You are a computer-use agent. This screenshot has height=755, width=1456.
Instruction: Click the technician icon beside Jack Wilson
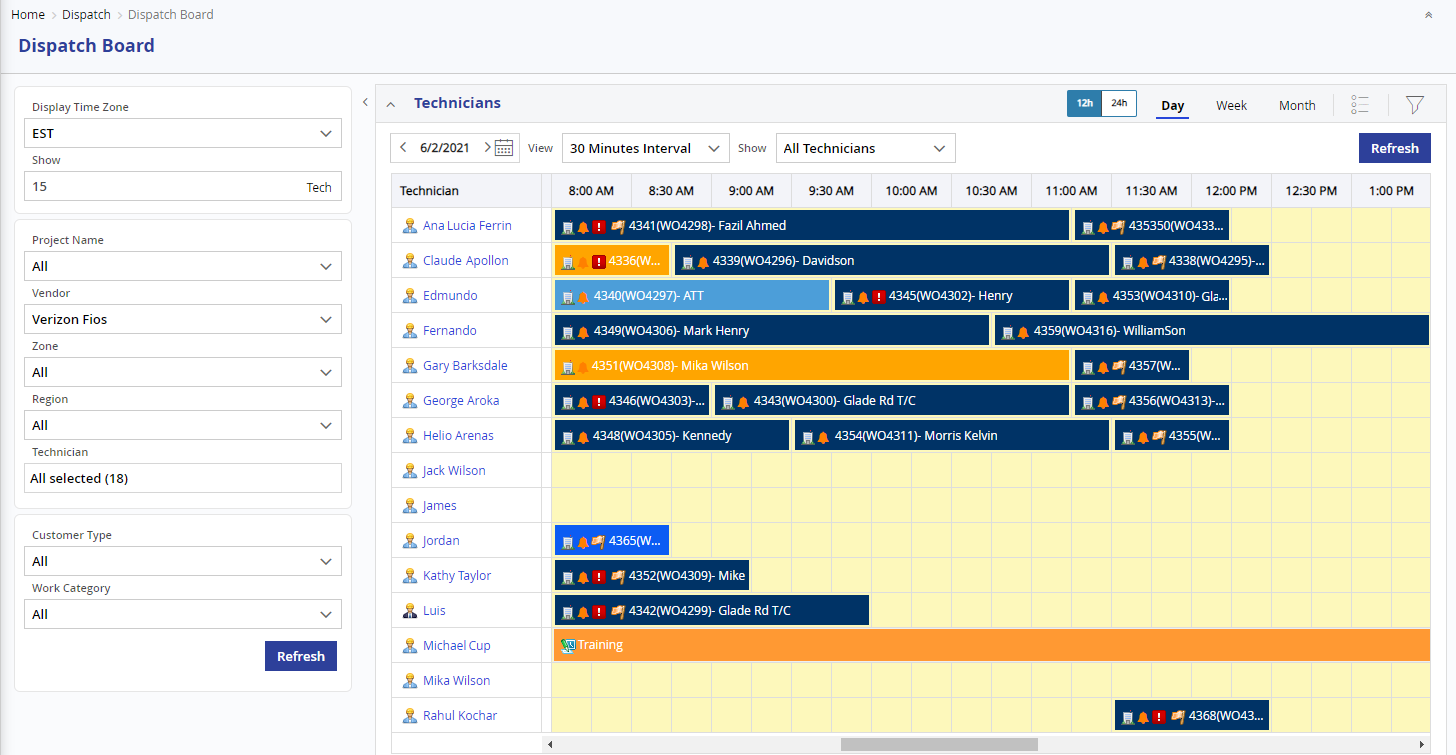click(410, 470)
